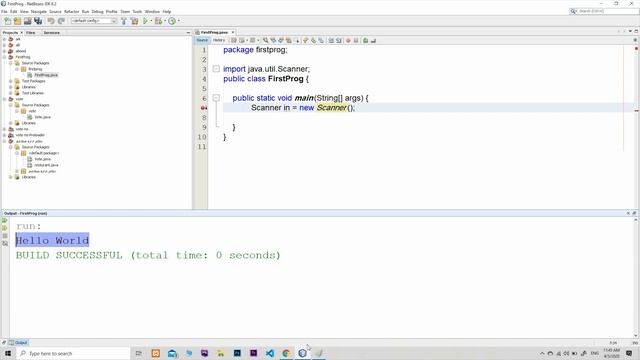Open the Tools menu
Screen dimensions: 640x360
pos(137,12)
